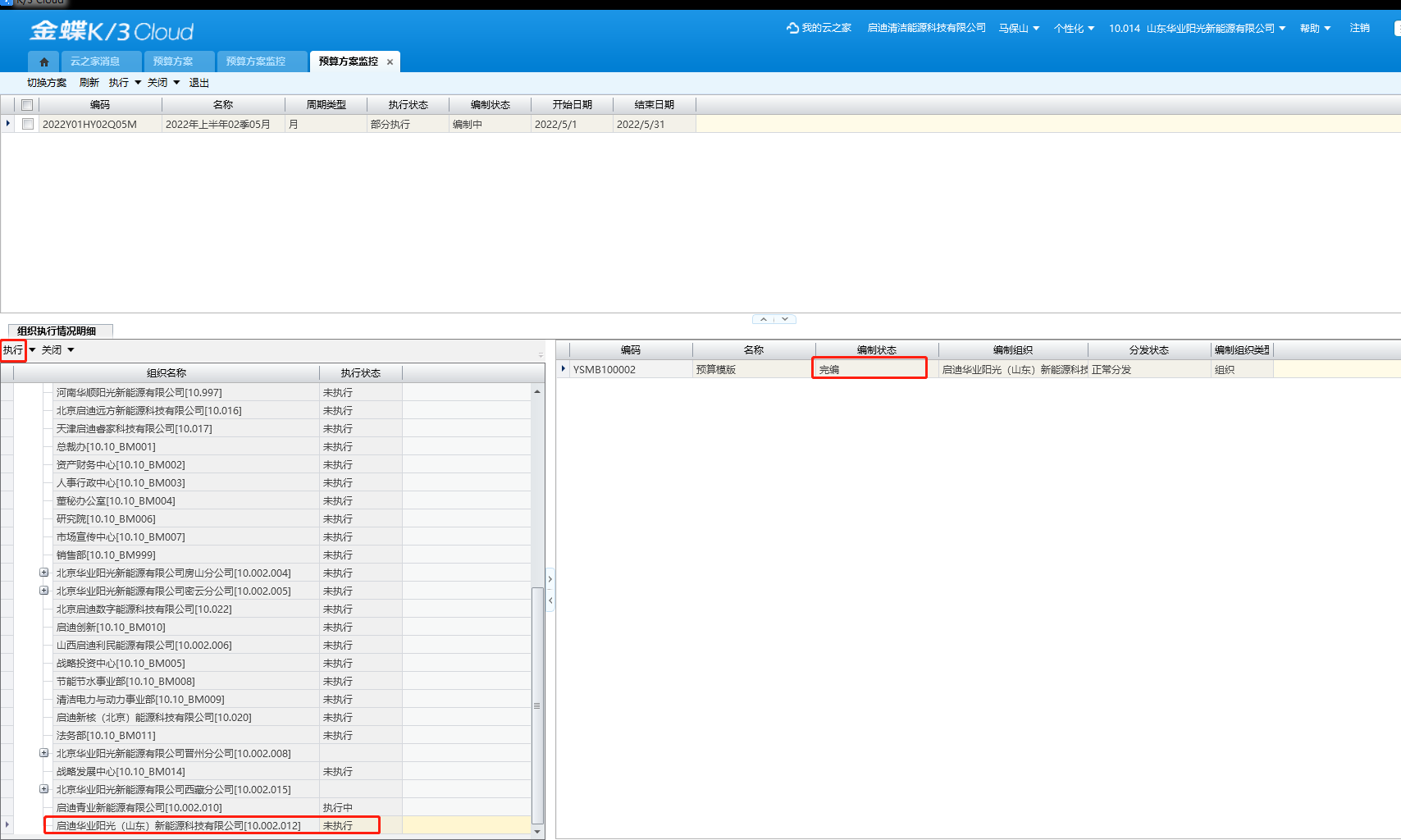Click organization tree vertical scrollbar thumb
The image size is (1401, 840).
point(537,705)
